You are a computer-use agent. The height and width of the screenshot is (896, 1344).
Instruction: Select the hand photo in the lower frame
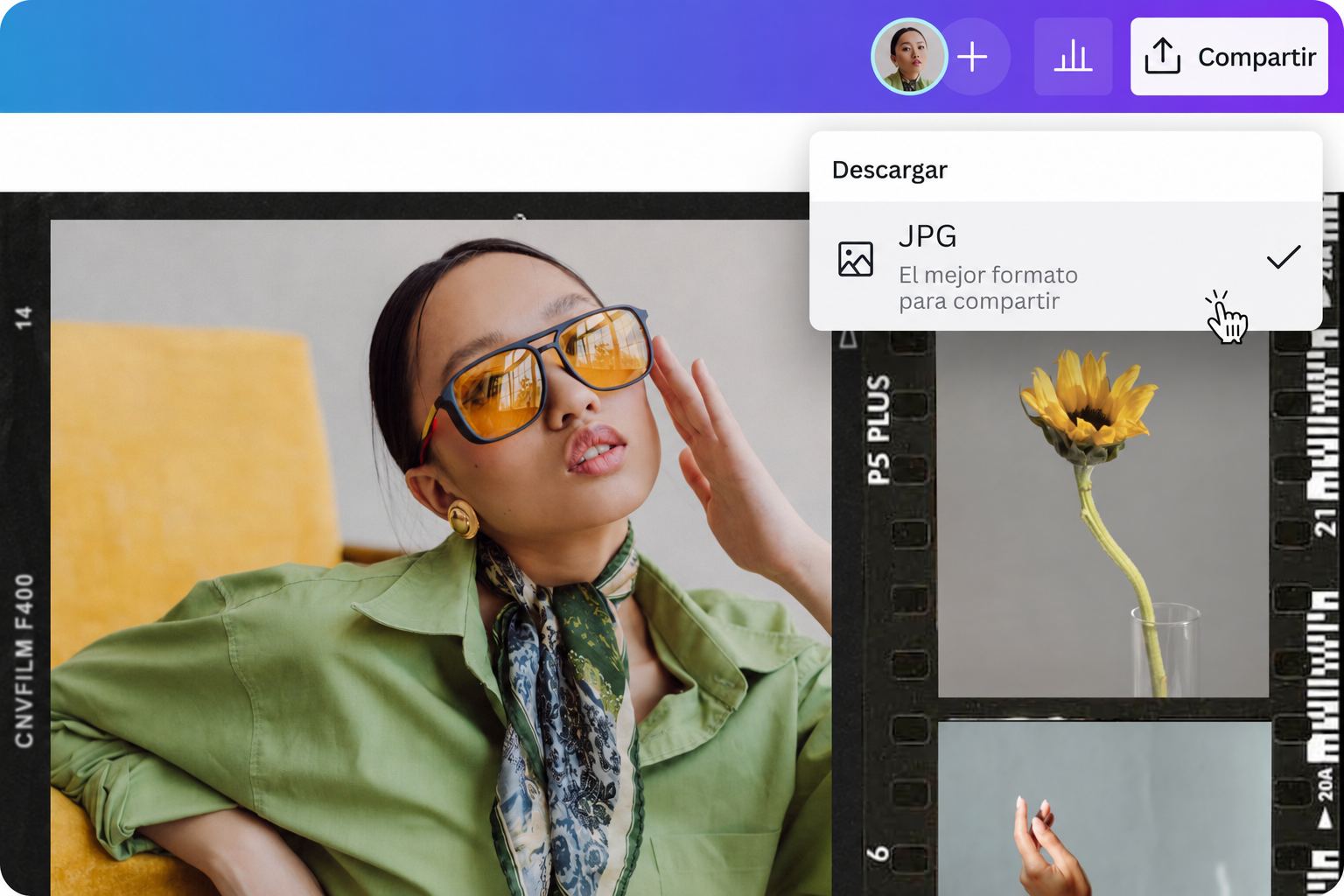click(x=1104, y=808)
